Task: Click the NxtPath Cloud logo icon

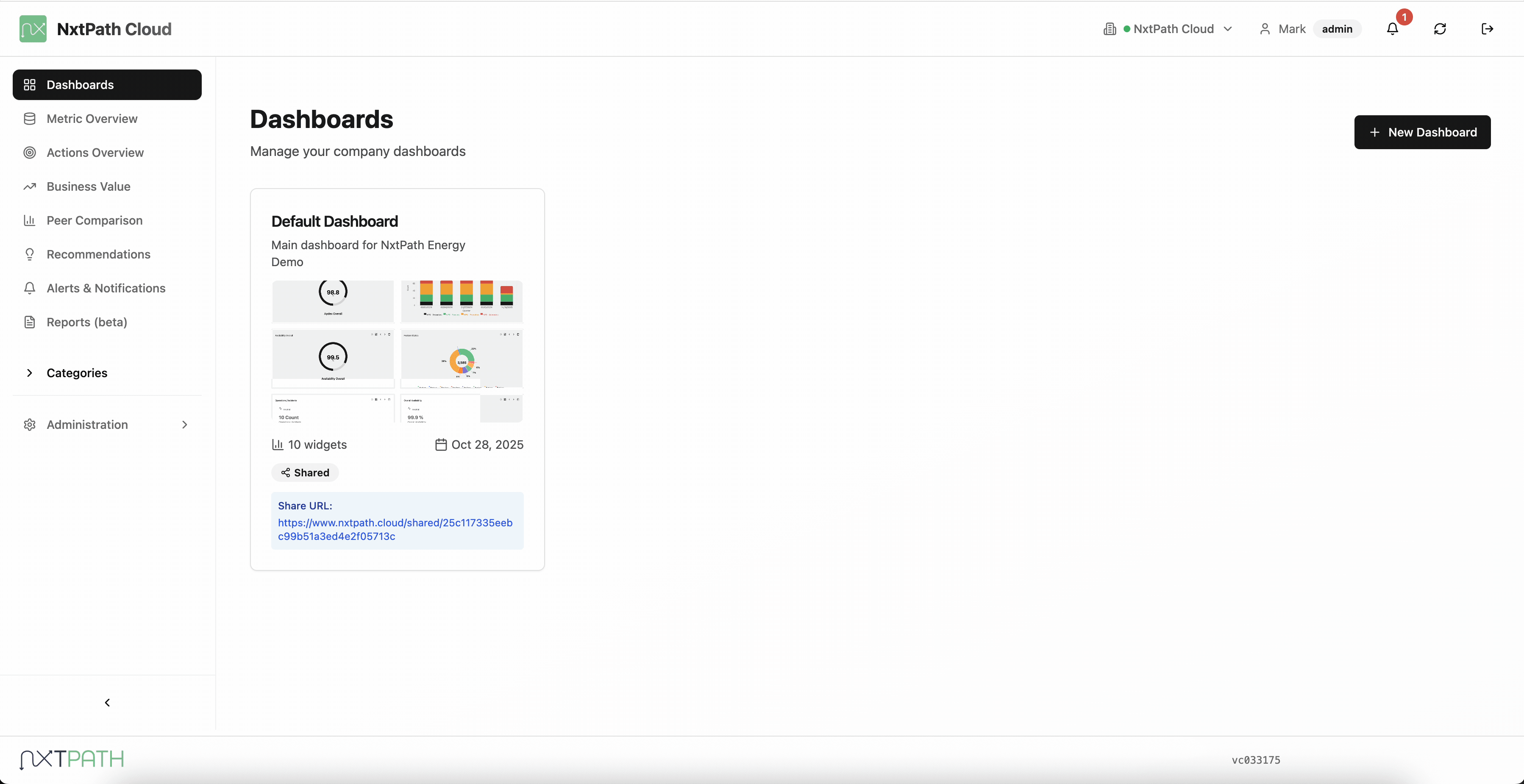Action: pyautogui.click(x=33, y=29)
